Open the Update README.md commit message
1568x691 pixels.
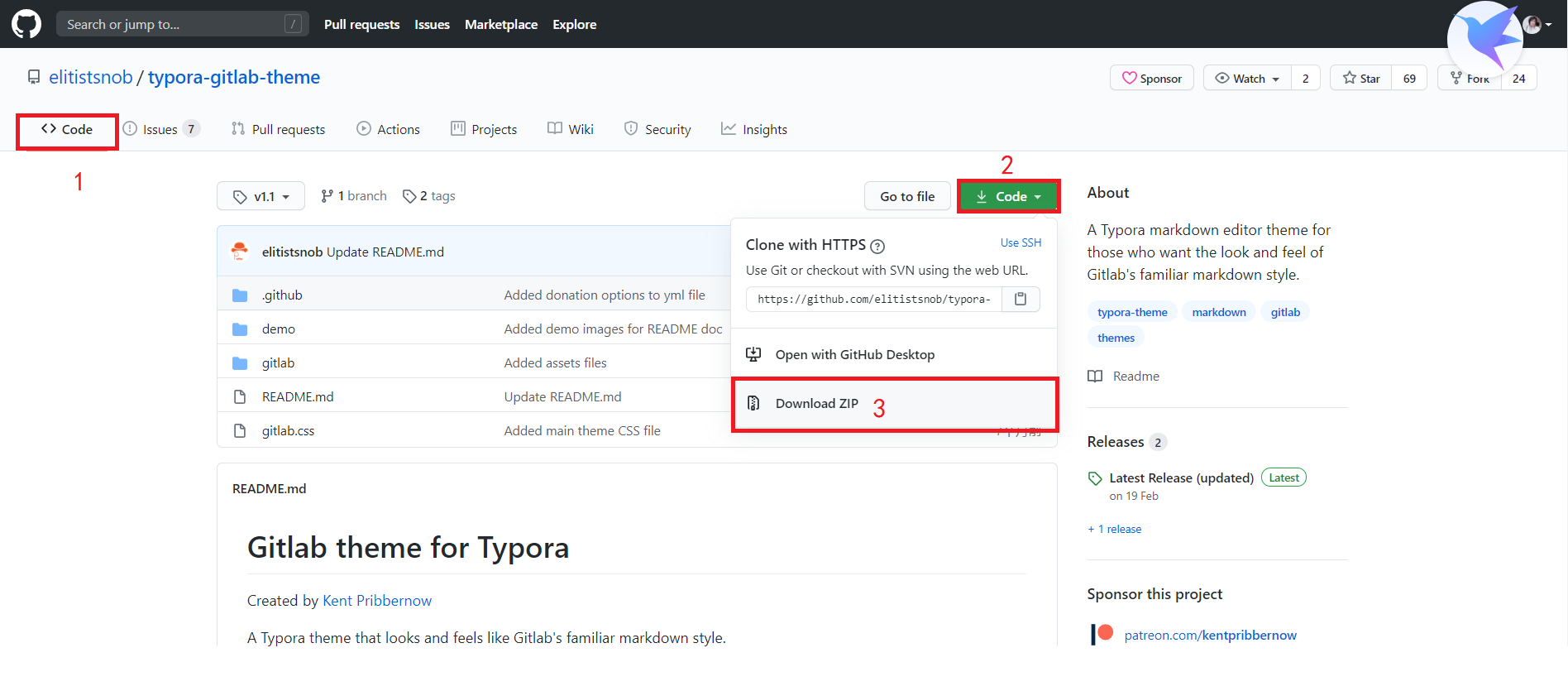click(385, 252)
